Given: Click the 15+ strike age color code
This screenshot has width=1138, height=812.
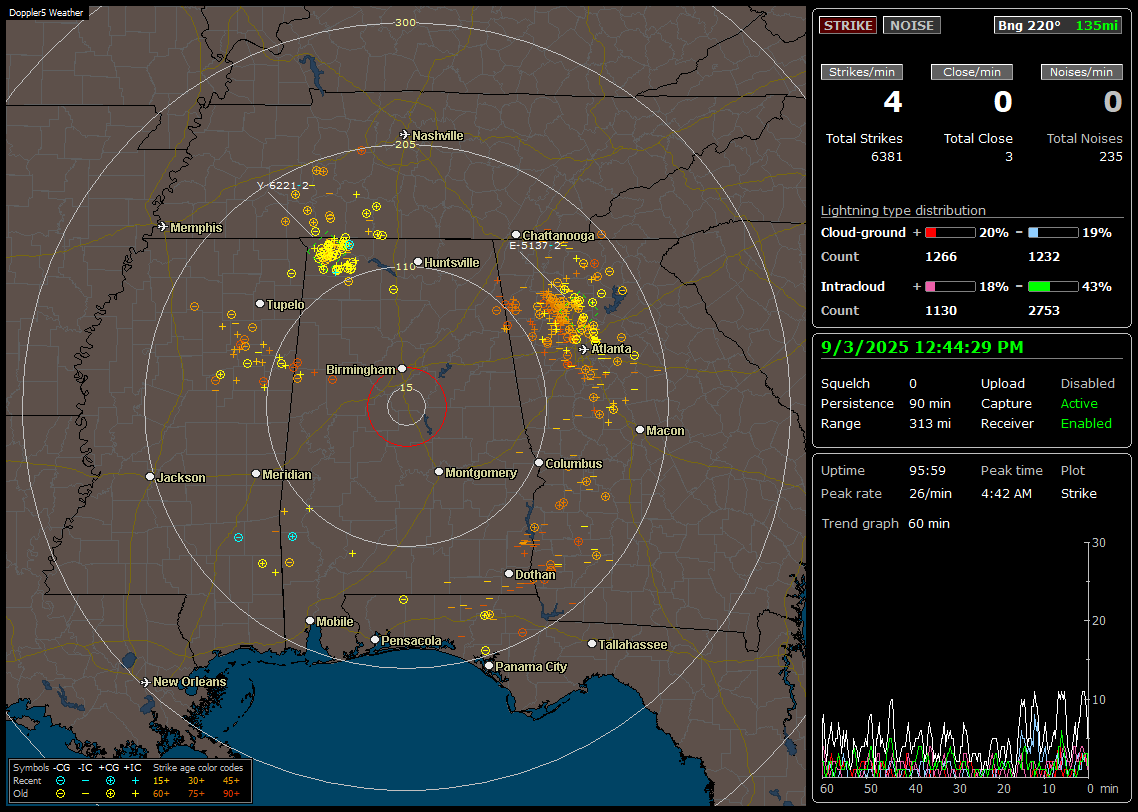Looking at the screenshot, I should (161, 781).
